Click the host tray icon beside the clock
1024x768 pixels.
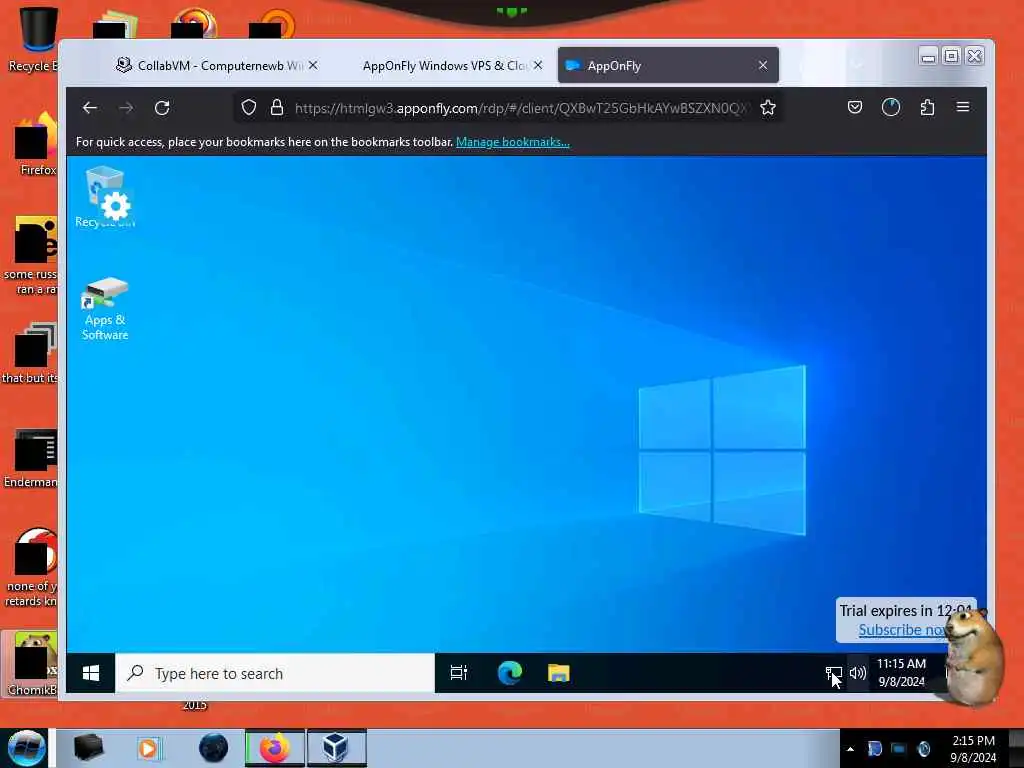point(923,749)
